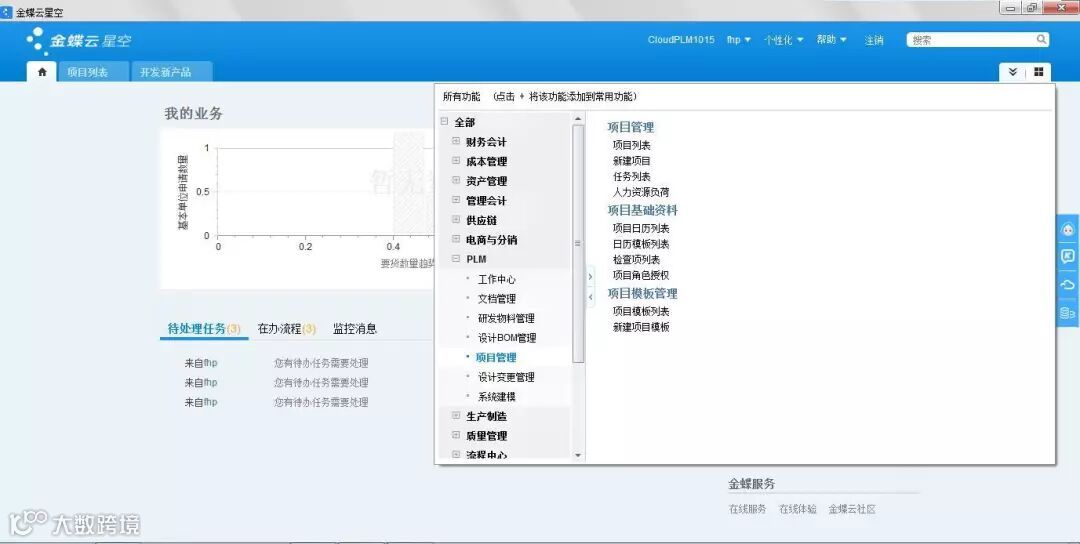Image resolution: width=1080 pixels, height=544 pixels.
Task: Expand the 质量管理 tree node
Action: coord(455,435)
